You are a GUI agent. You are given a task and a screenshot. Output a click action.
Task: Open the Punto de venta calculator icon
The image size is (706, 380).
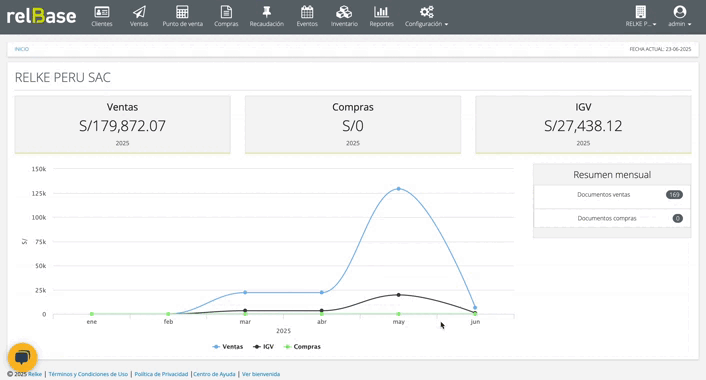tap(182, 12)
